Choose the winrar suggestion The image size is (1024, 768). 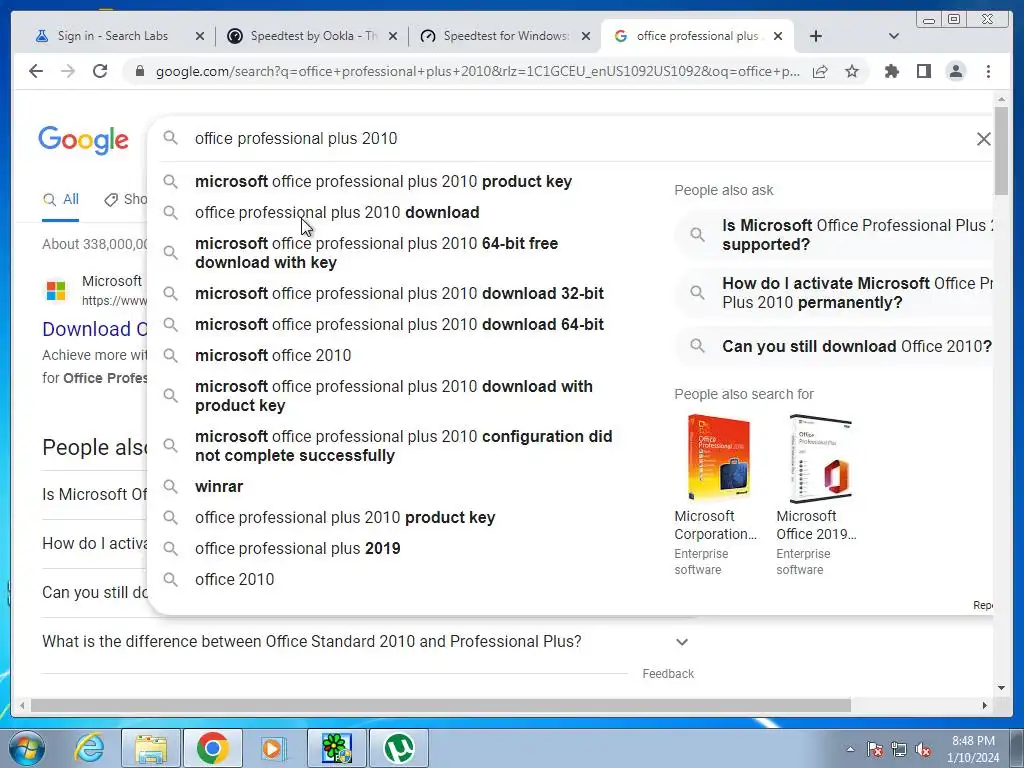click(x=219, y=487)
